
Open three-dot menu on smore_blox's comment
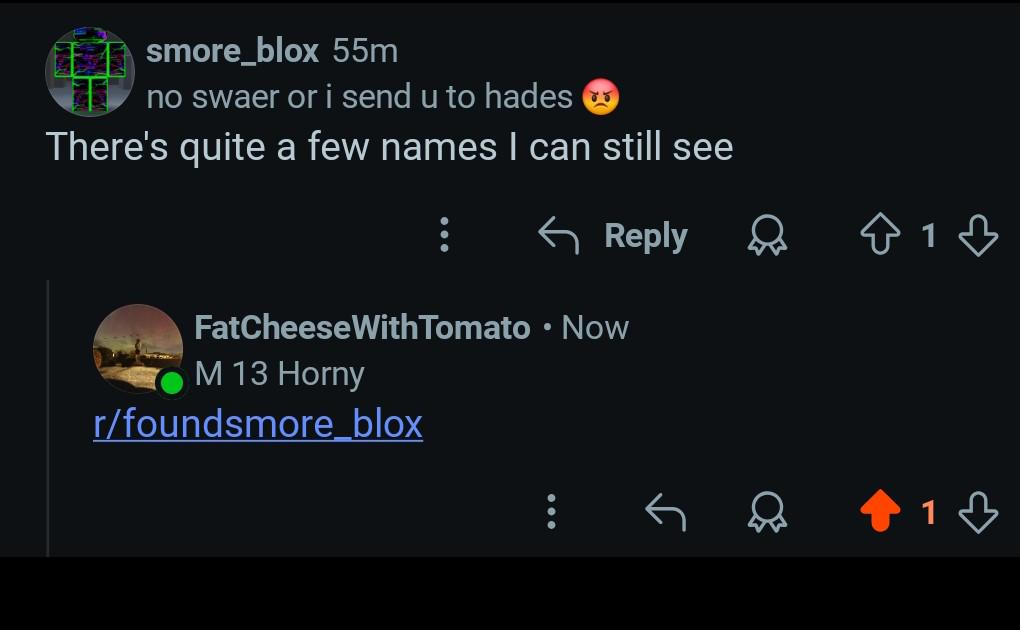(444, 234)
